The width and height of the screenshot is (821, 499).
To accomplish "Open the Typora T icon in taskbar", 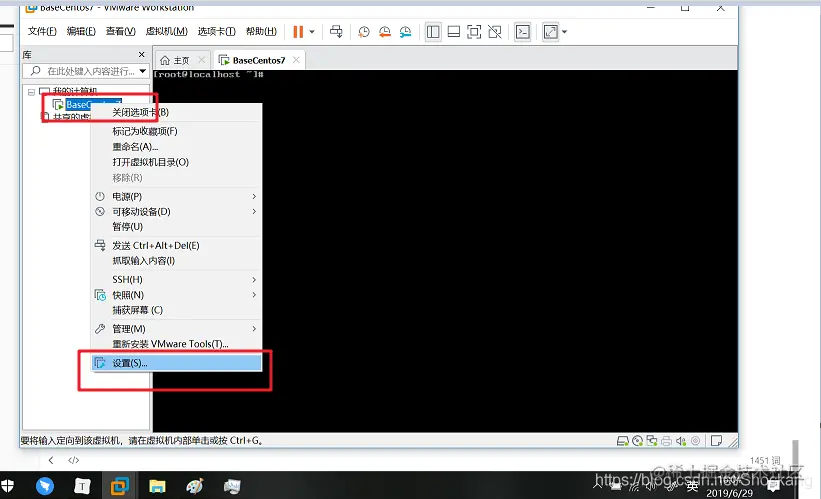I will click(x=82, y=486).
